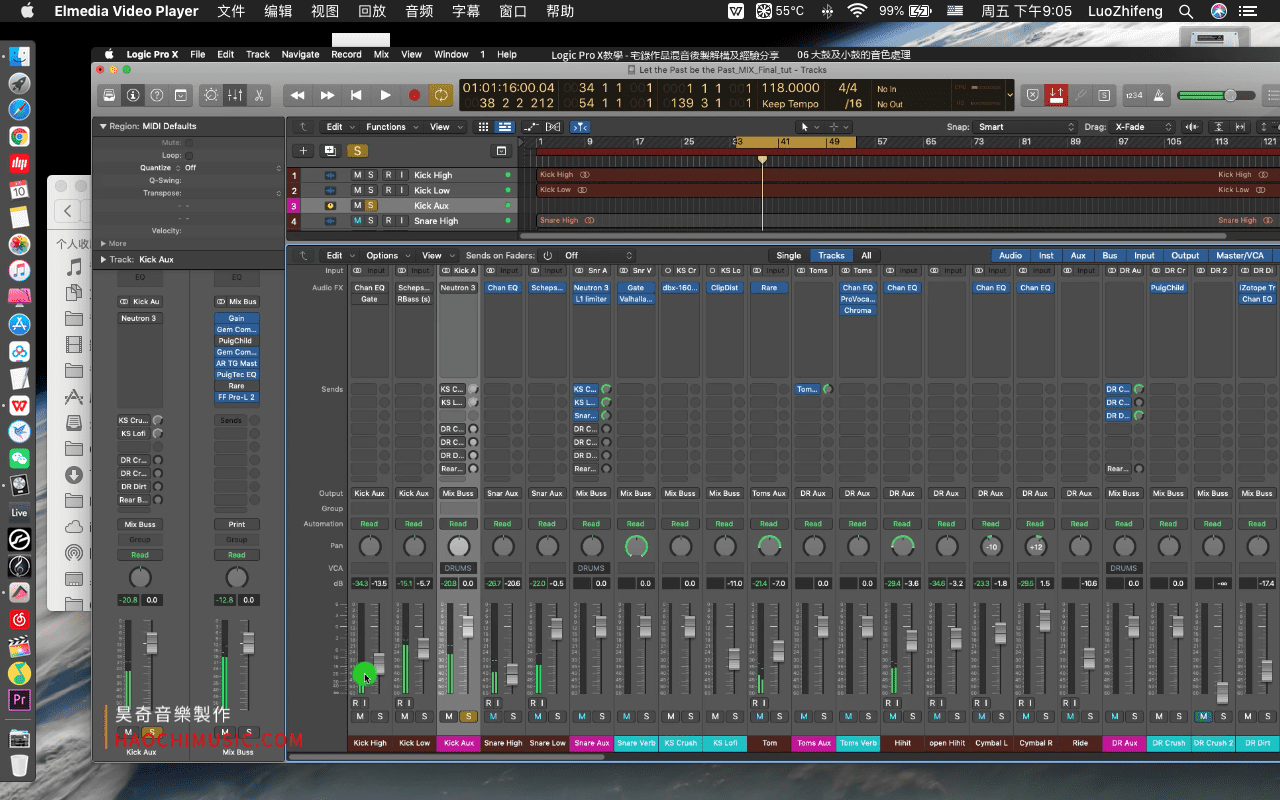Toggle the blue Catch Playhead button
Viewport: 1280px width, 800px height.
pyautogui.click(x=581, y=127)
